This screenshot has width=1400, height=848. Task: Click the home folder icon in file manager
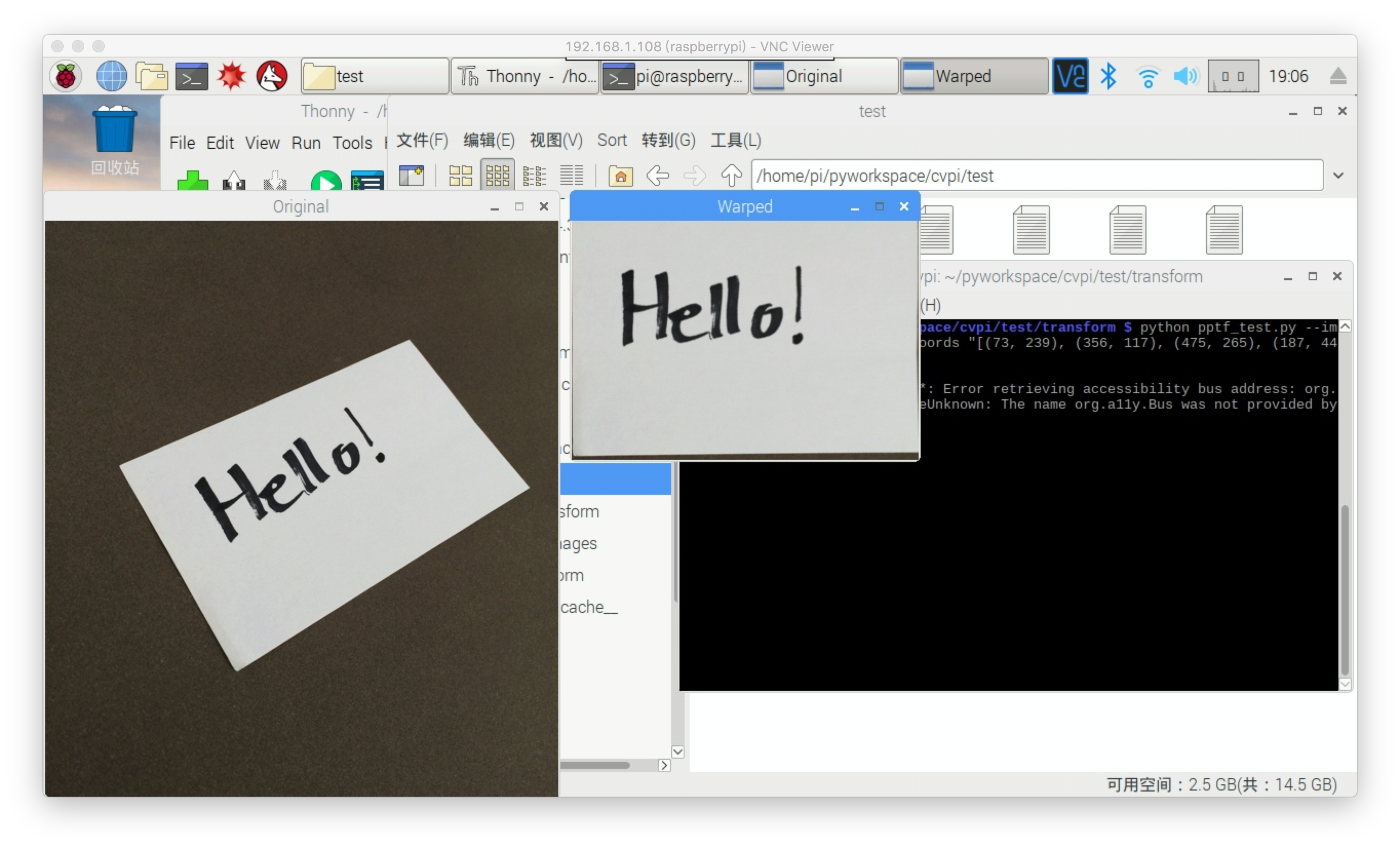click(620, 176)
